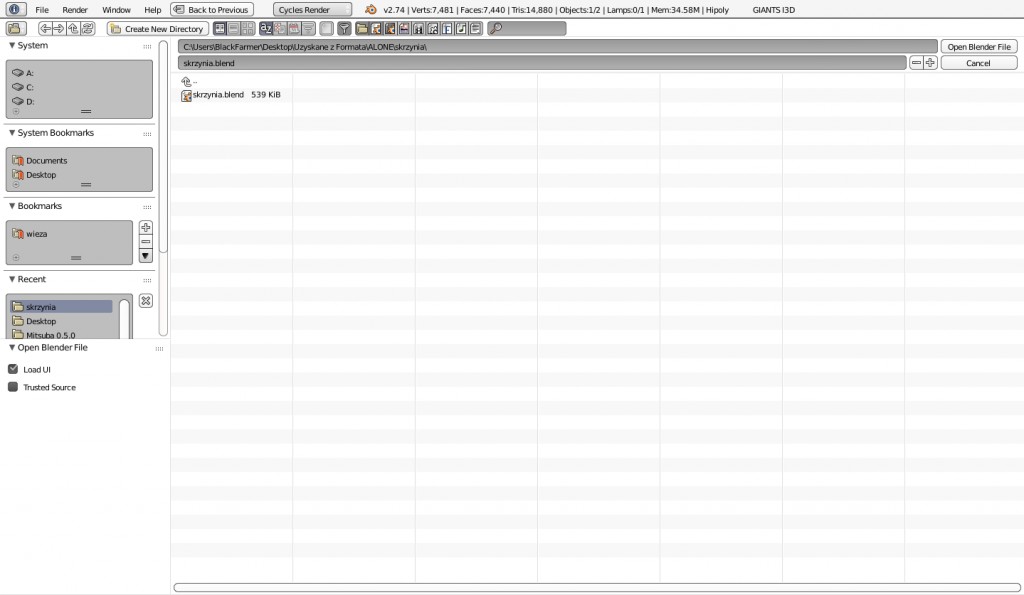Click the Open Blender File button
1024x595 pixels.
[x=978, y=46]
